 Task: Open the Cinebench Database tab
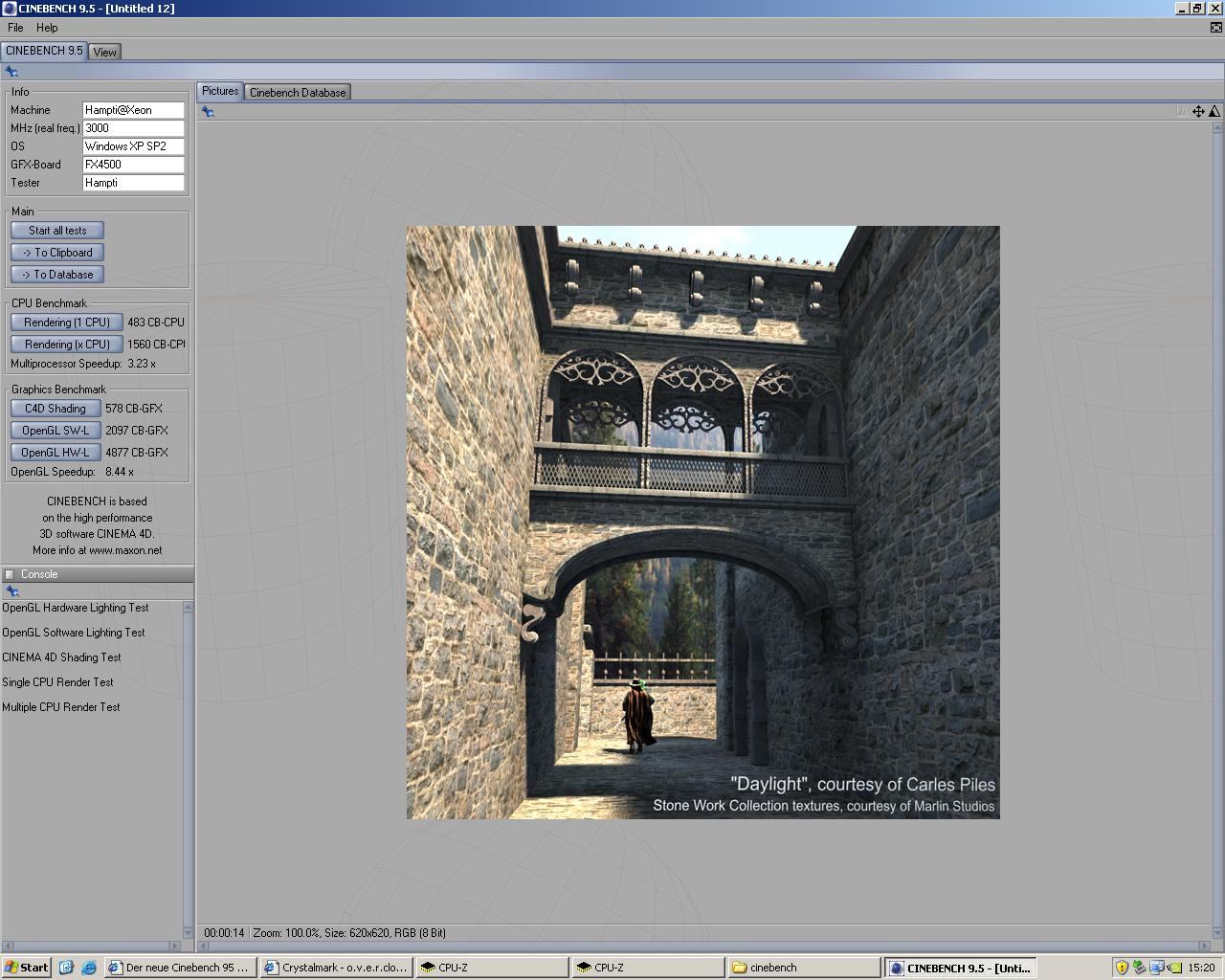point(298,92)
